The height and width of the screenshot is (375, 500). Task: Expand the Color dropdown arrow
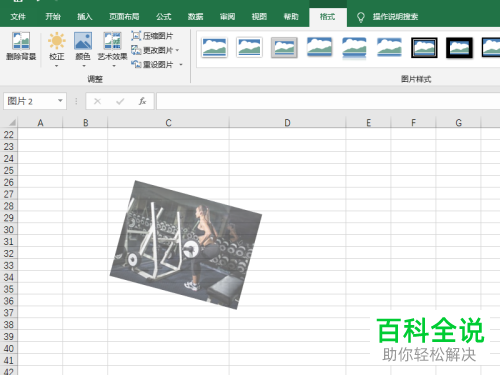(x=83, y=66)
